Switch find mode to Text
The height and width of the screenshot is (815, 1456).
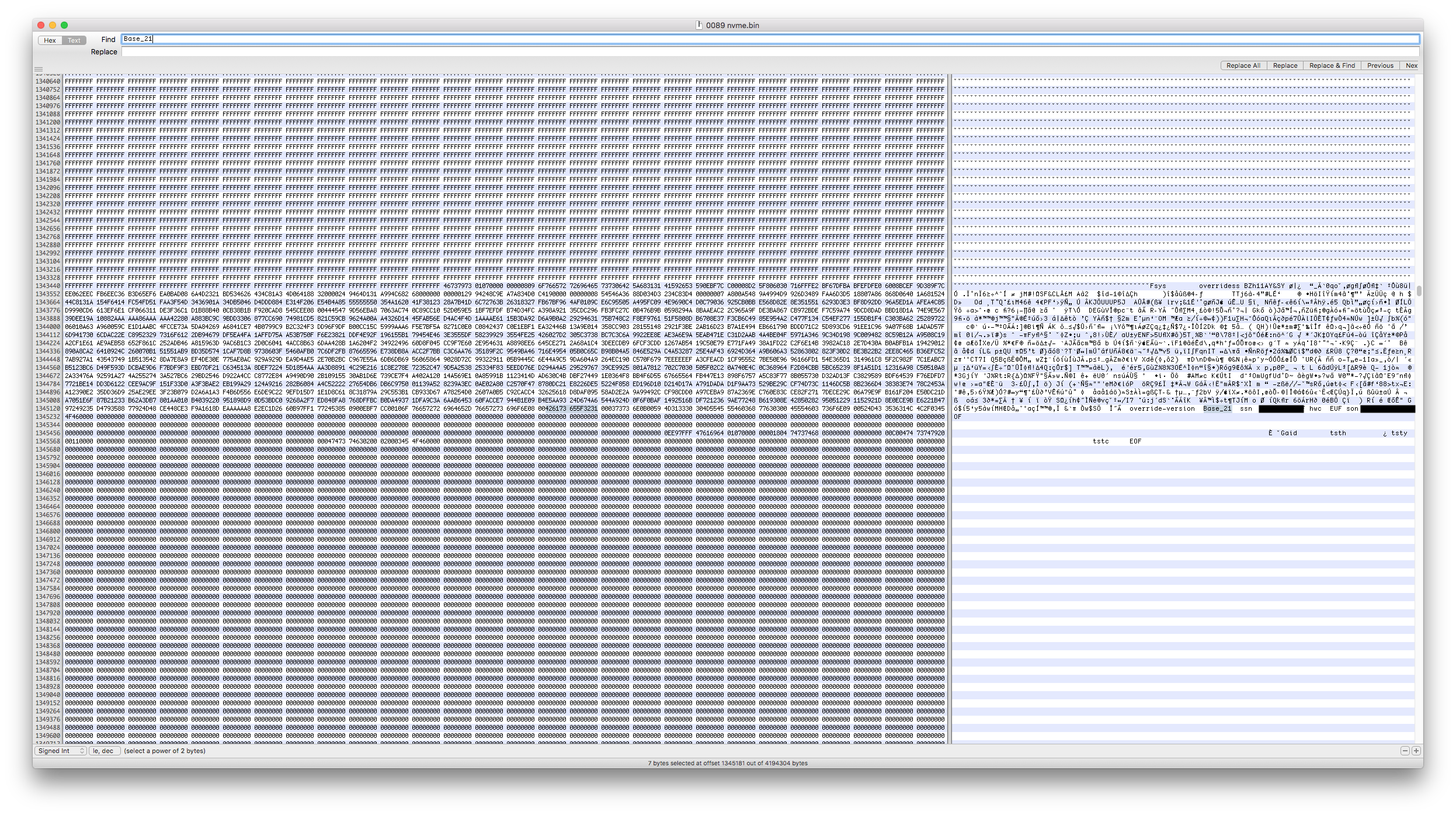pos(74,40)
